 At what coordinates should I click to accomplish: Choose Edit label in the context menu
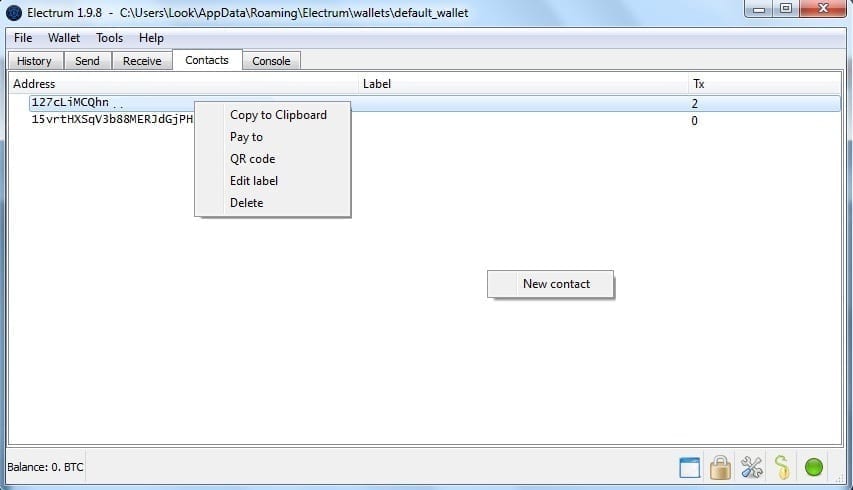273,181
